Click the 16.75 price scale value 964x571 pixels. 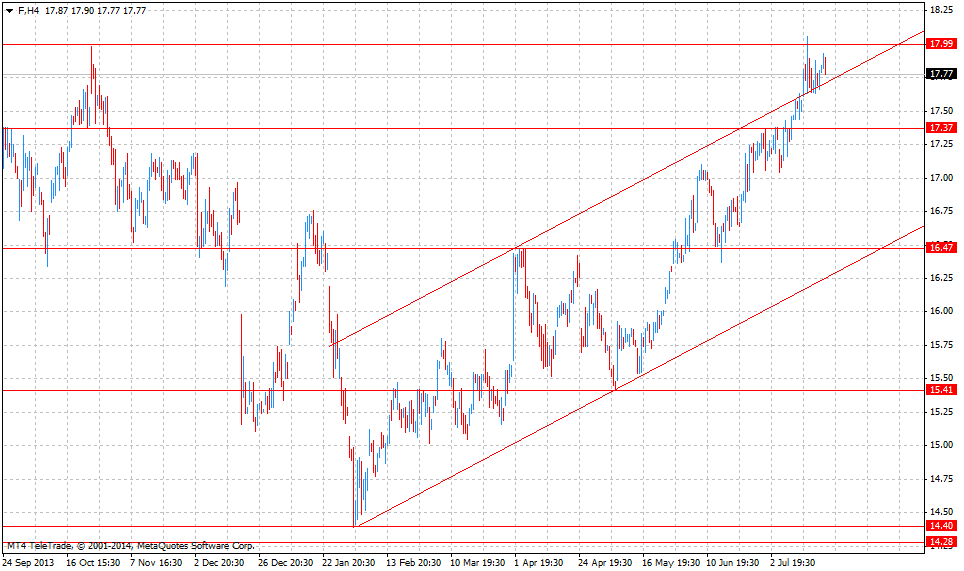[941, 211]
